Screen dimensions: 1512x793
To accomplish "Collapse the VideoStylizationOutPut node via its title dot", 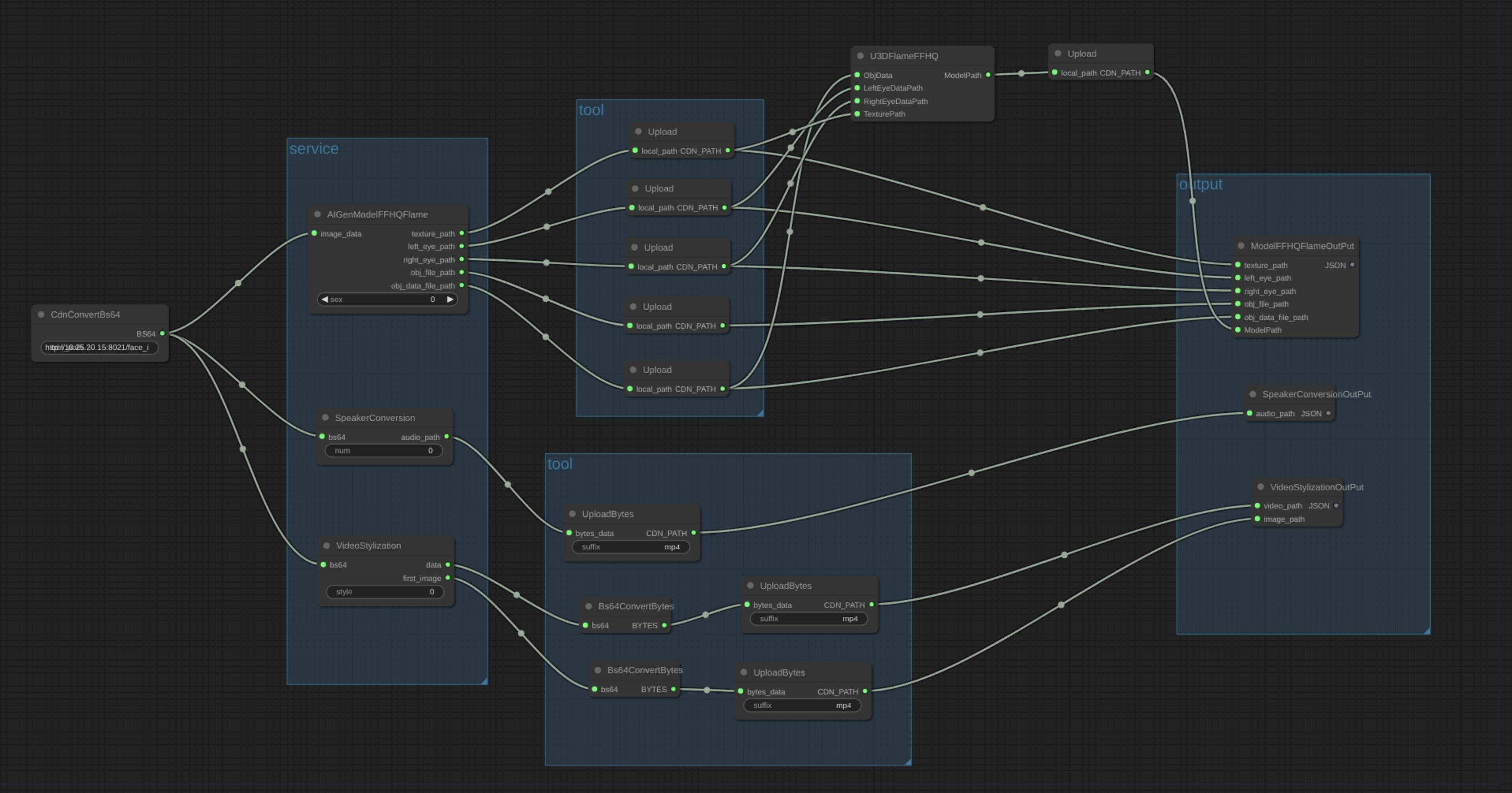I will click(x=1260, y=487).
